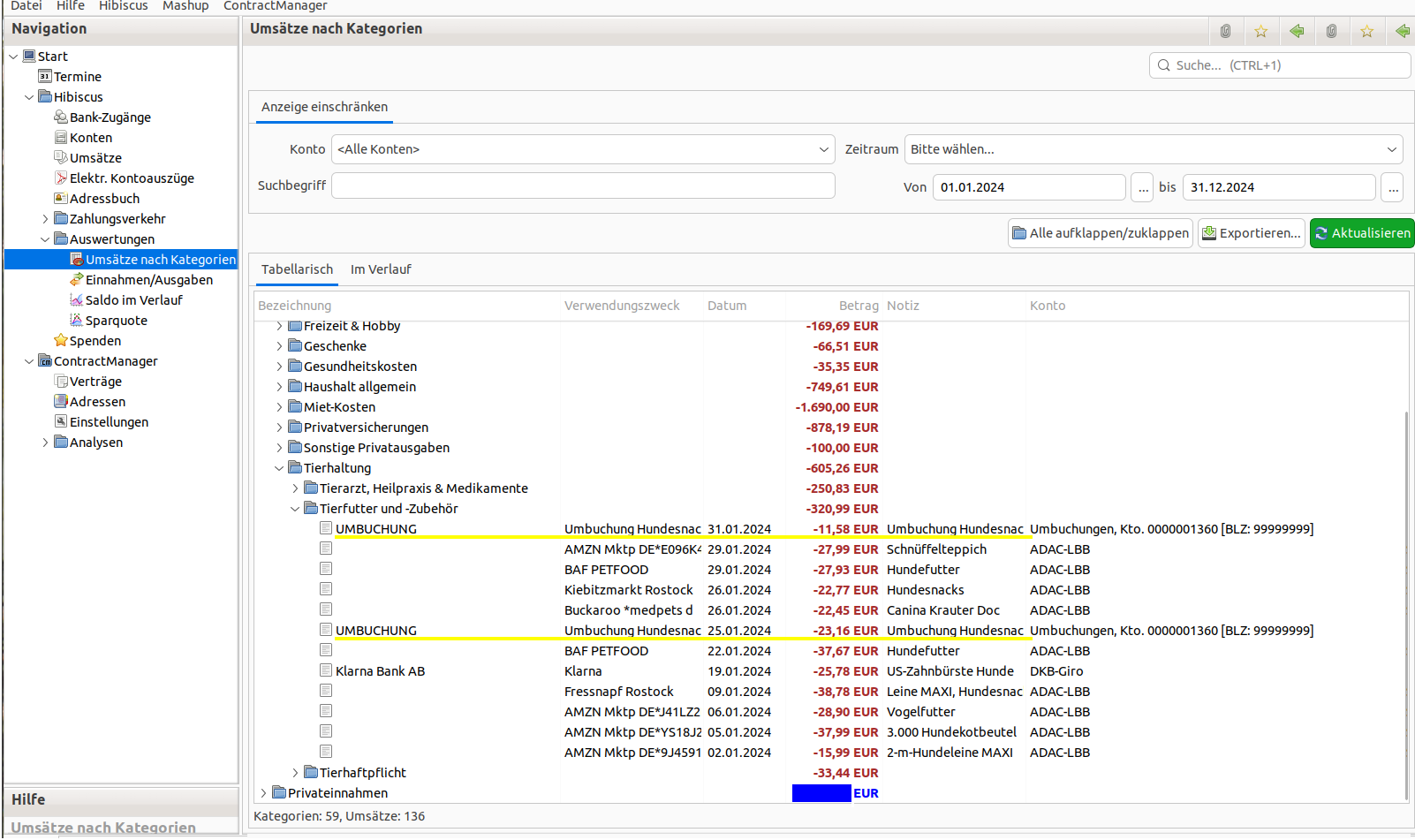Viewport: 1415px width, 840px height.
Task: Click the amount '-1.690,00 EUR'
Action: (x=836, y=407)
